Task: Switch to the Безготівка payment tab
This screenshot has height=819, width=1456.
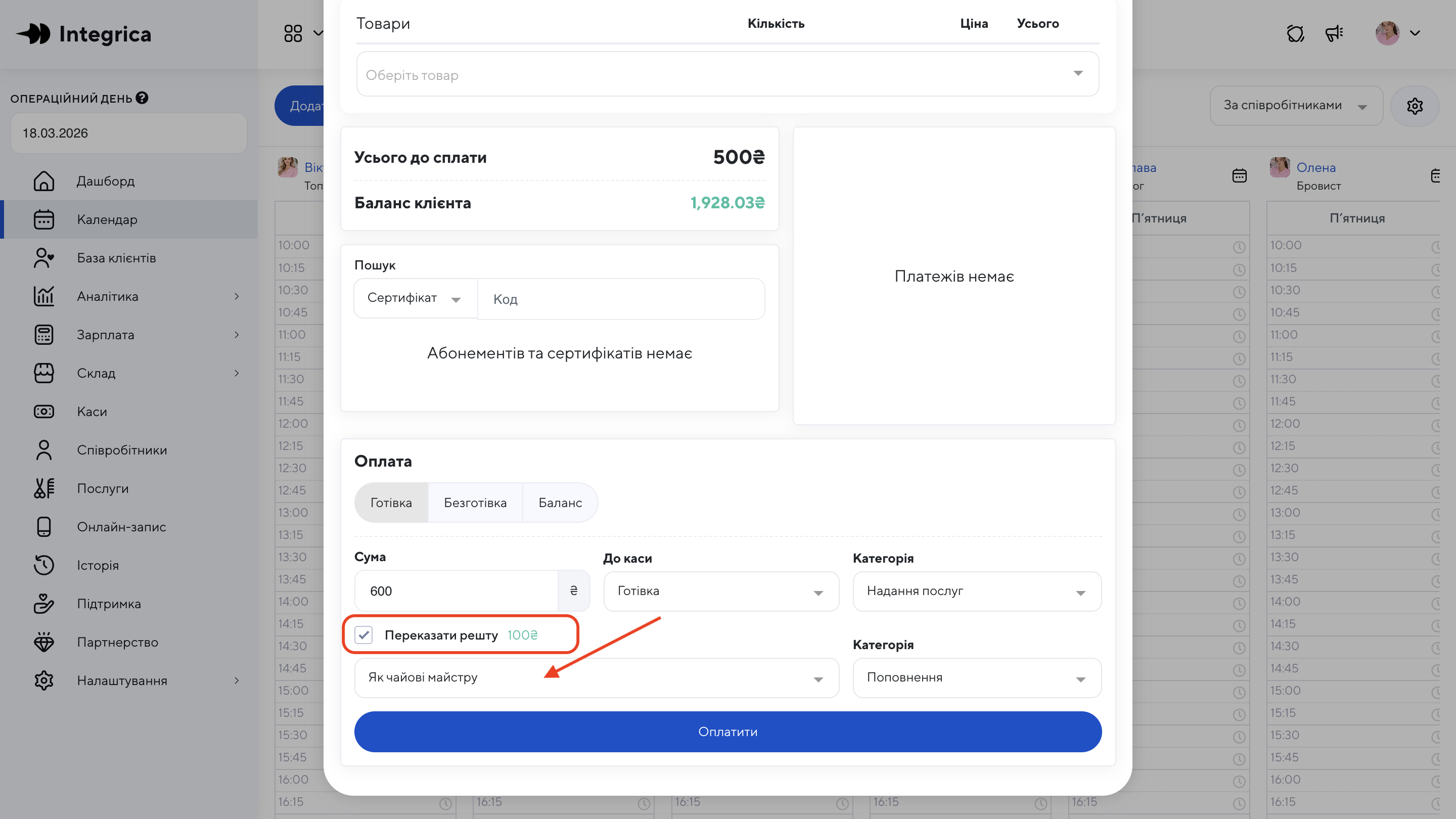Action: [475, 503]
